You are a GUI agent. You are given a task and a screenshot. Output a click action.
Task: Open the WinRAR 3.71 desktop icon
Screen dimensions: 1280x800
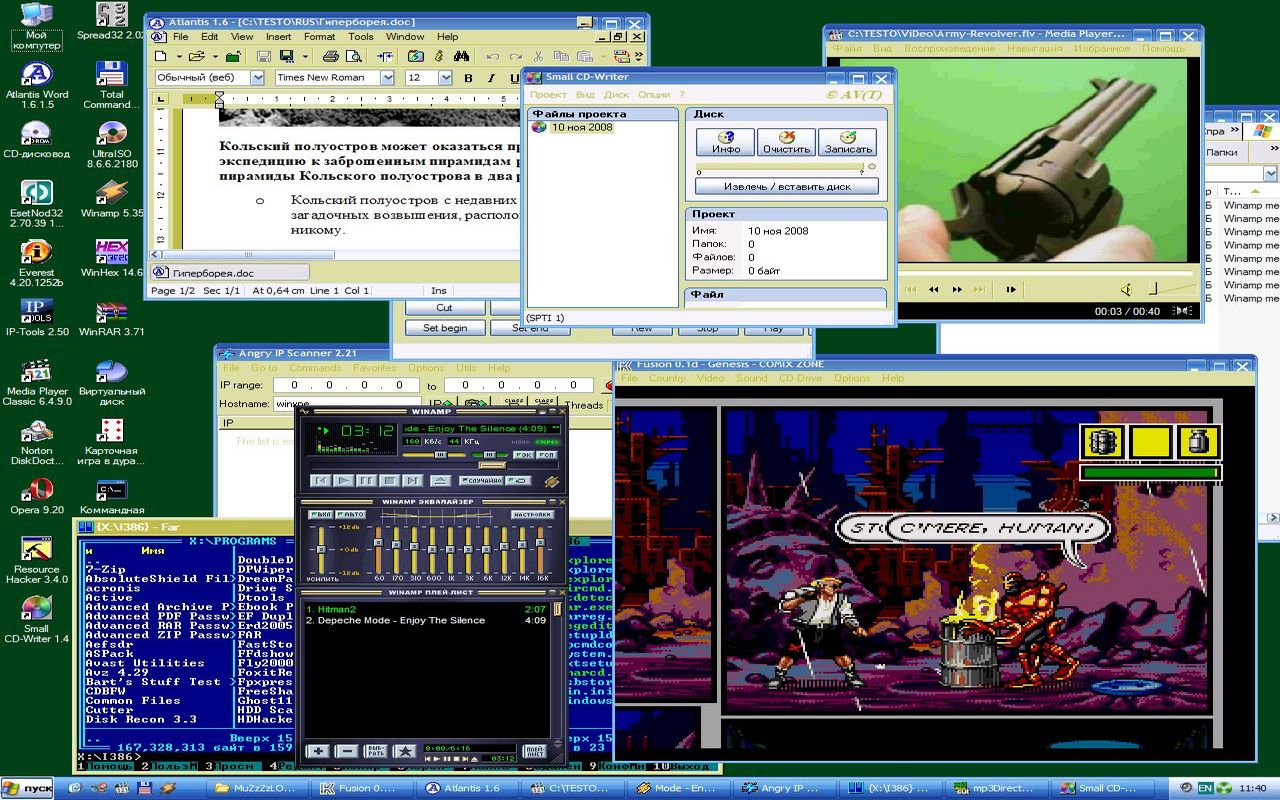[x=112, y=315]
